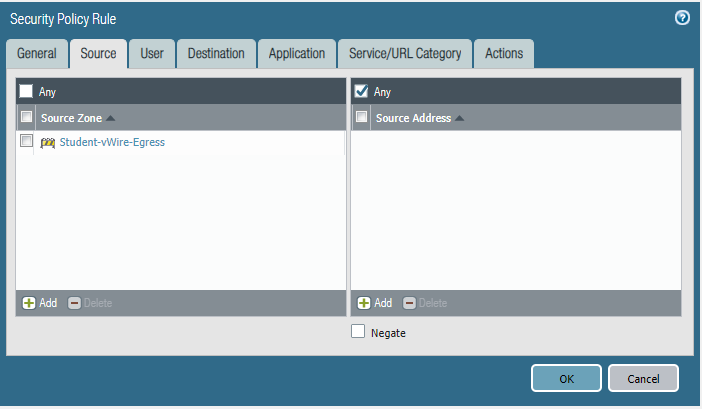
Task: Click Delete label under Source Address
Action: click(x=433, y=303)
